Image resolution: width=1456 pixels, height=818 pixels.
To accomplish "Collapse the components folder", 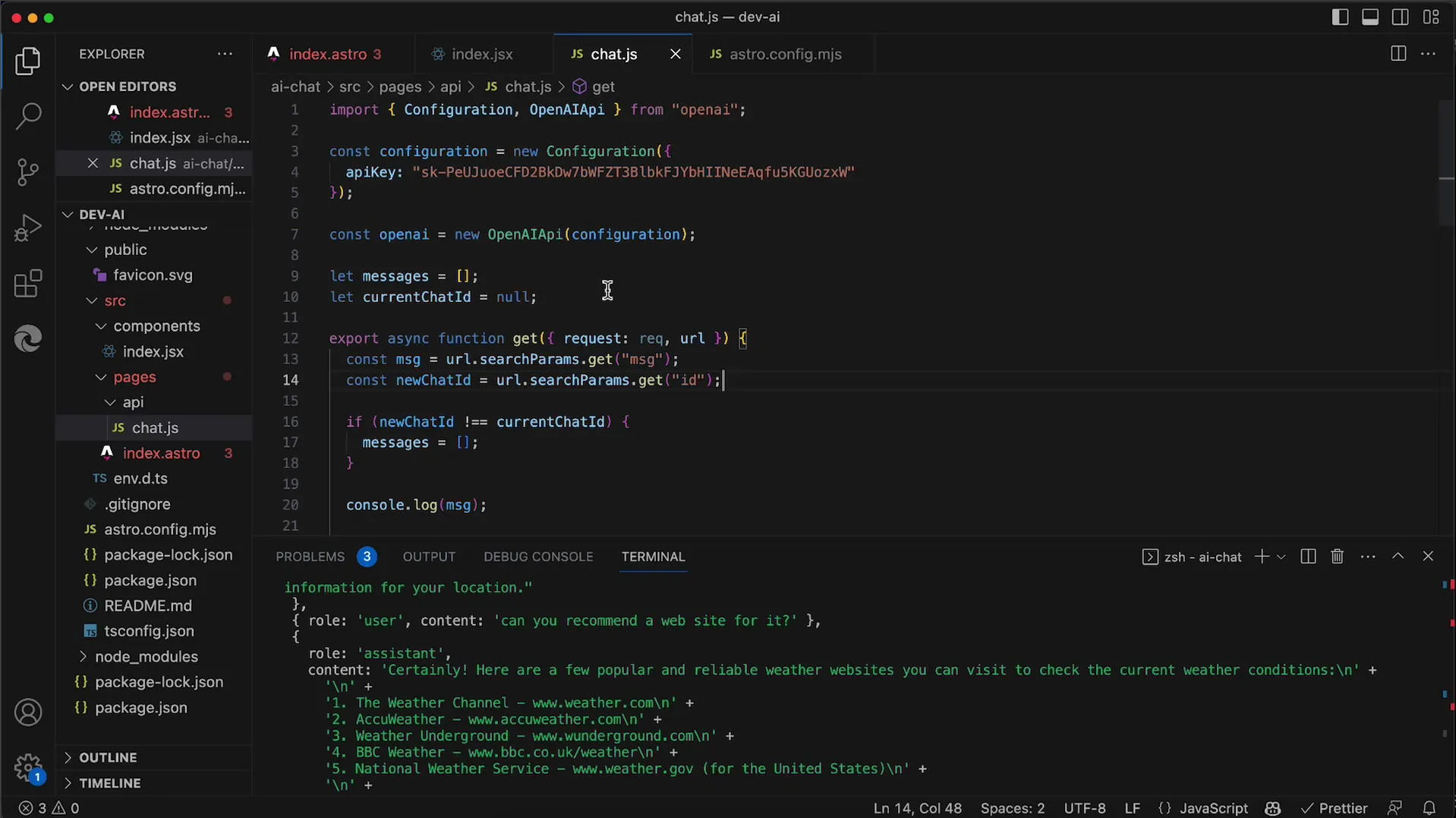I will click(x=153, y=326).
